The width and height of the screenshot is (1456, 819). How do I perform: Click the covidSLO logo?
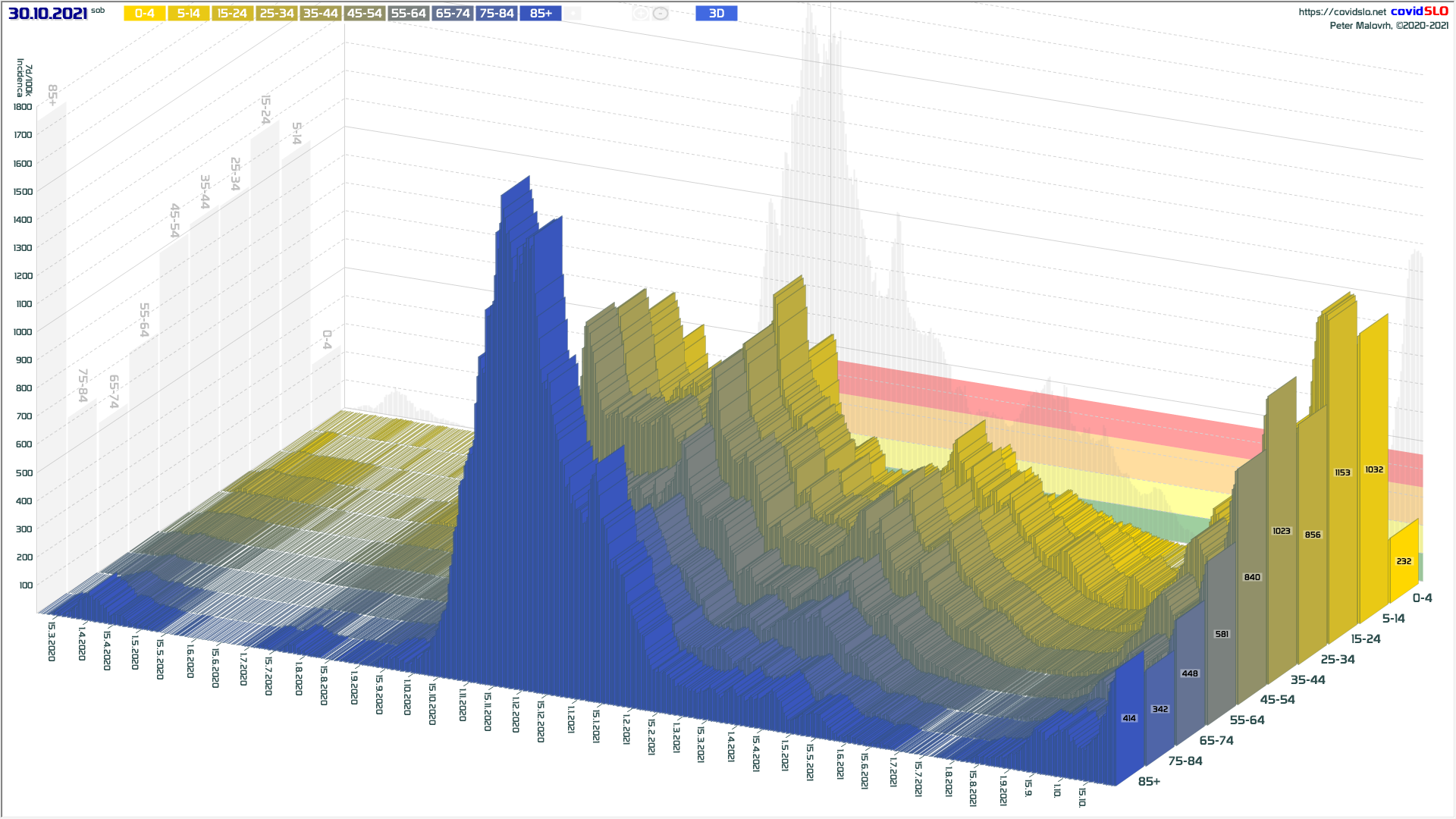click(1419, 11)
